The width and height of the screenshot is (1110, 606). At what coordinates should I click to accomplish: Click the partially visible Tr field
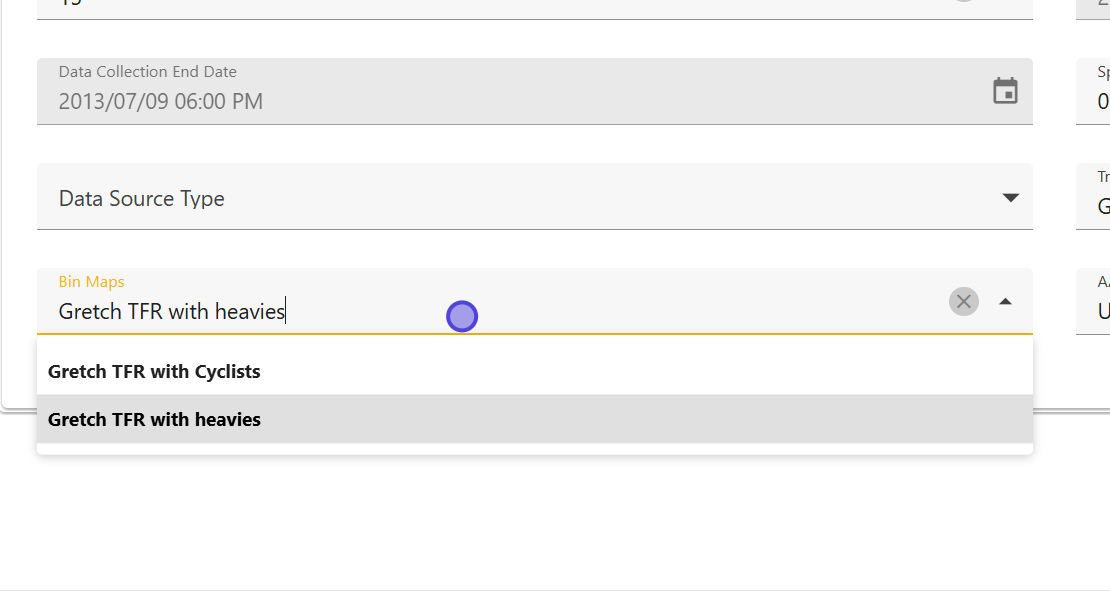pyautogui.click(x=1095, y=195)
